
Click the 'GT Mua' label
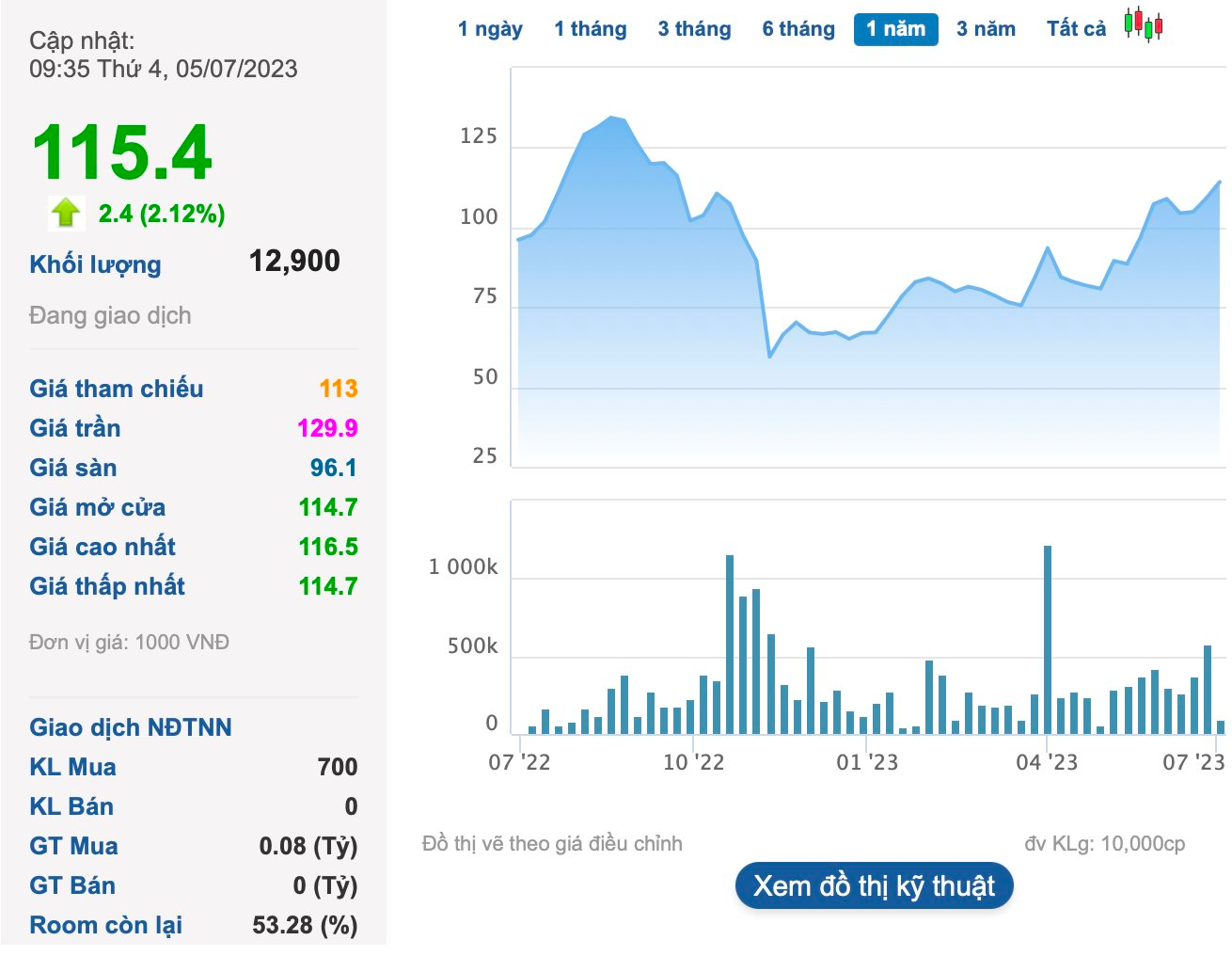(73, 846)
